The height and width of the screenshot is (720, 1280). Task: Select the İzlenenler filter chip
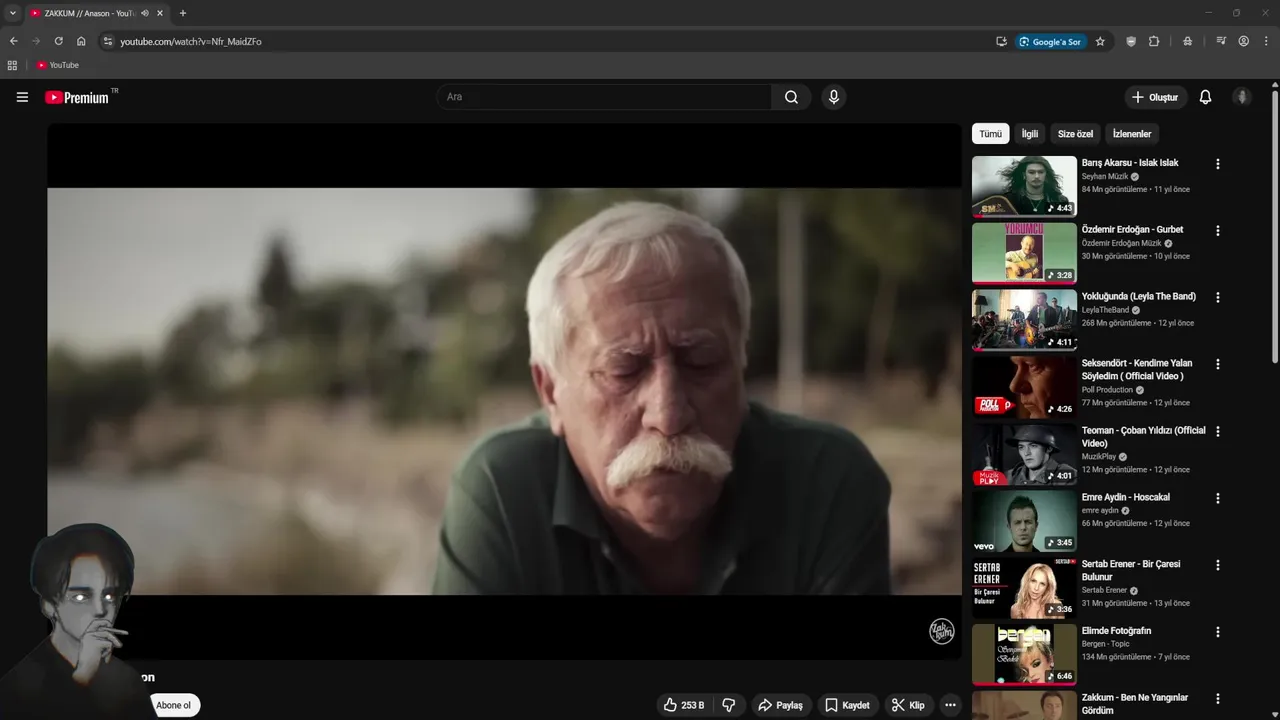click(x=1132, y=134)
